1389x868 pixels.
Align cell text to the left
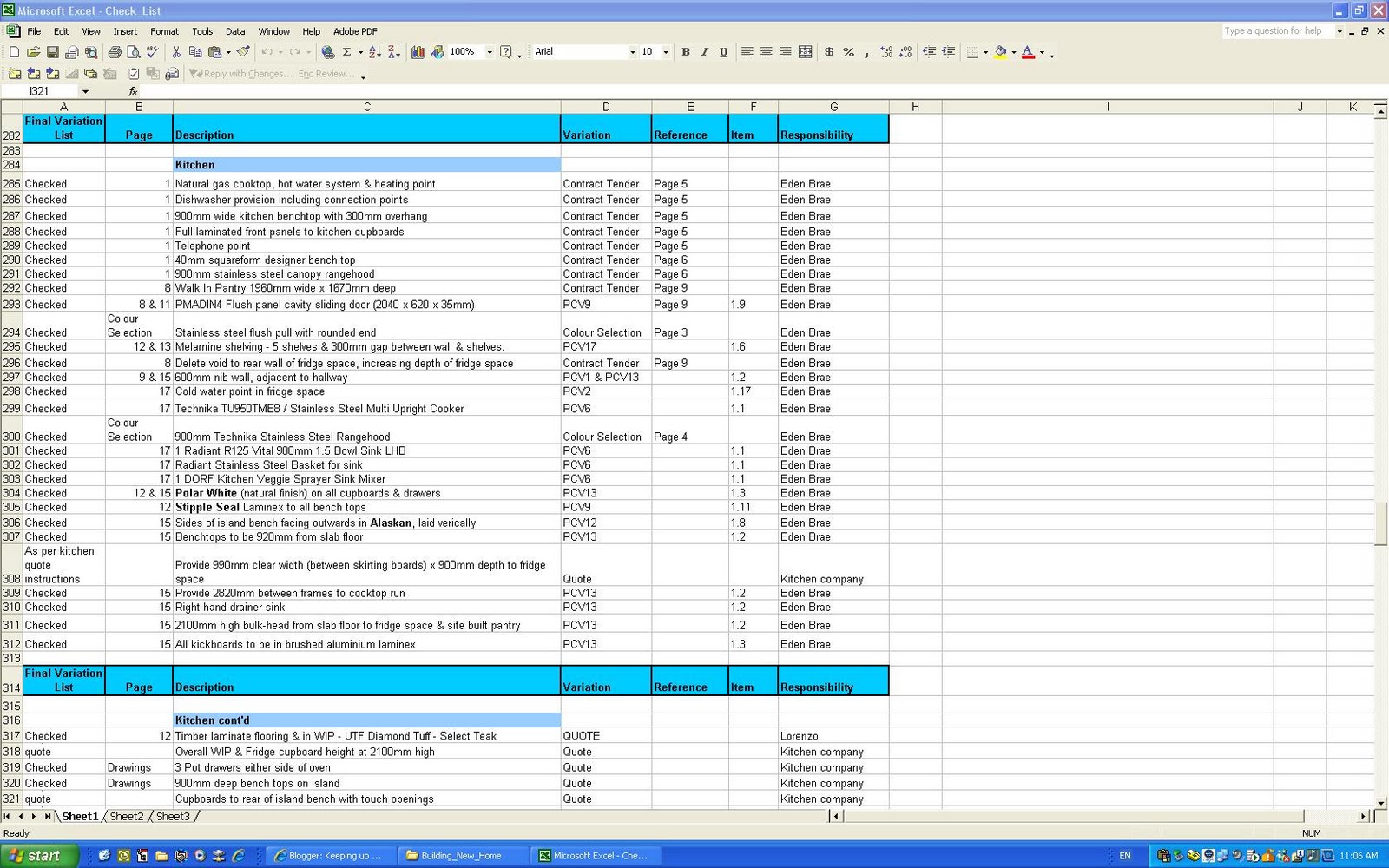click(747, 52)
